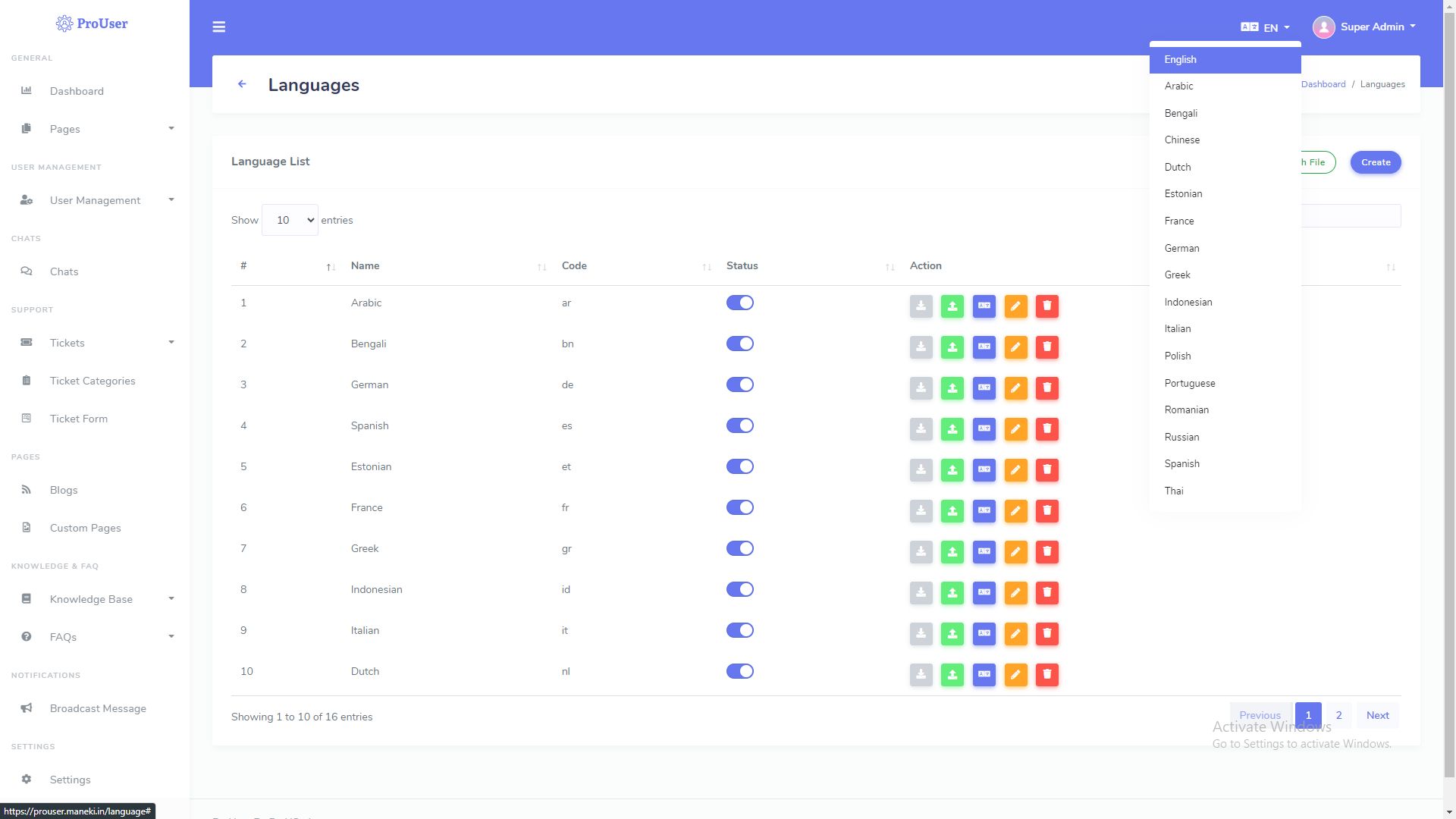Screen dimensions: 1456x819
Task: Open the Super Admin profile dropdown
Action: [1365, 27]
